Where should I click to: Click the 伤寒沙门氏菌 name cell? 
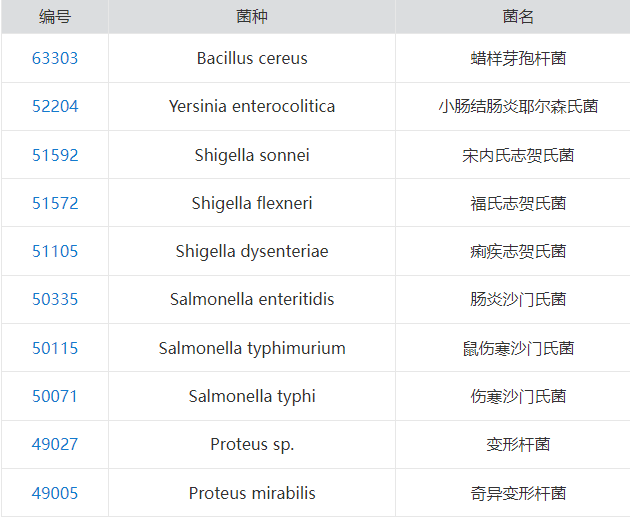pyautogui.click(x=513, y=396)
